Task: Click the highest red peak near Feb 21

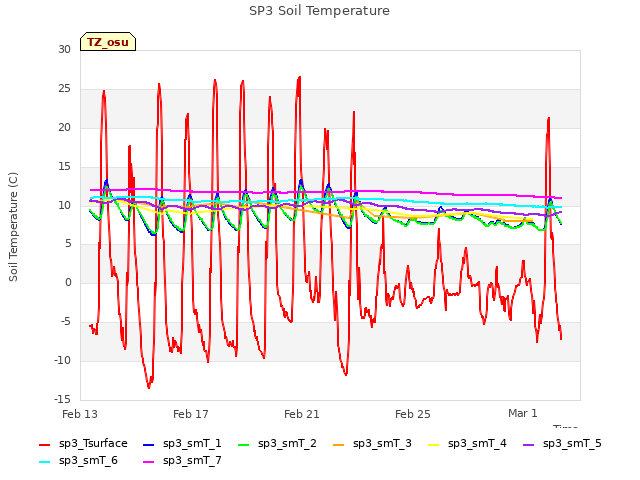Action: [x=300, y=78]
